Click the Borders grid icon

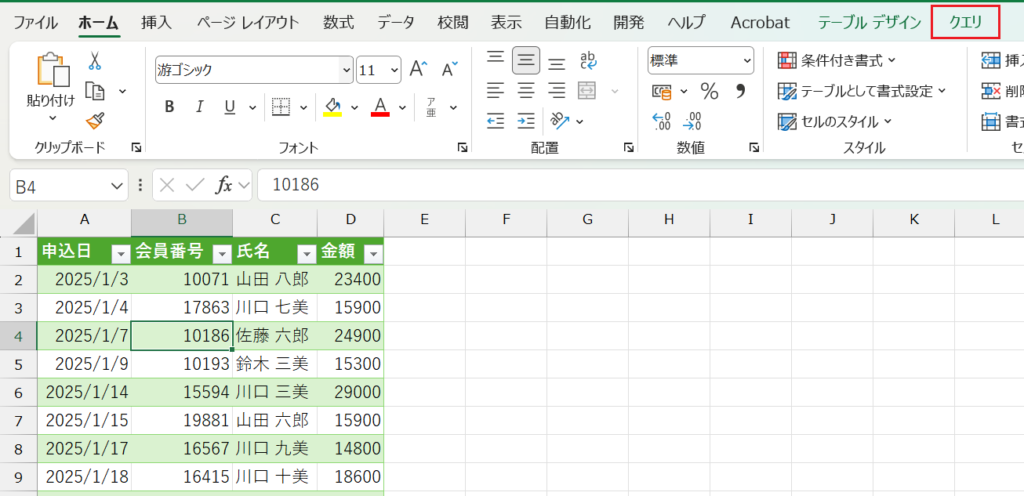click(x=281, y=107)
